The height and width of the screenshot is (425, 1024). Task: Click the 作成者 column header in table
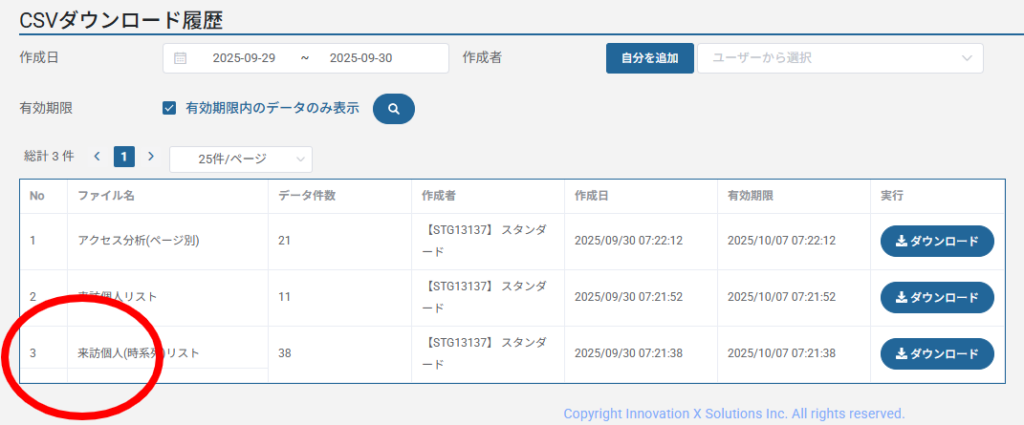(x=439, y=195)
